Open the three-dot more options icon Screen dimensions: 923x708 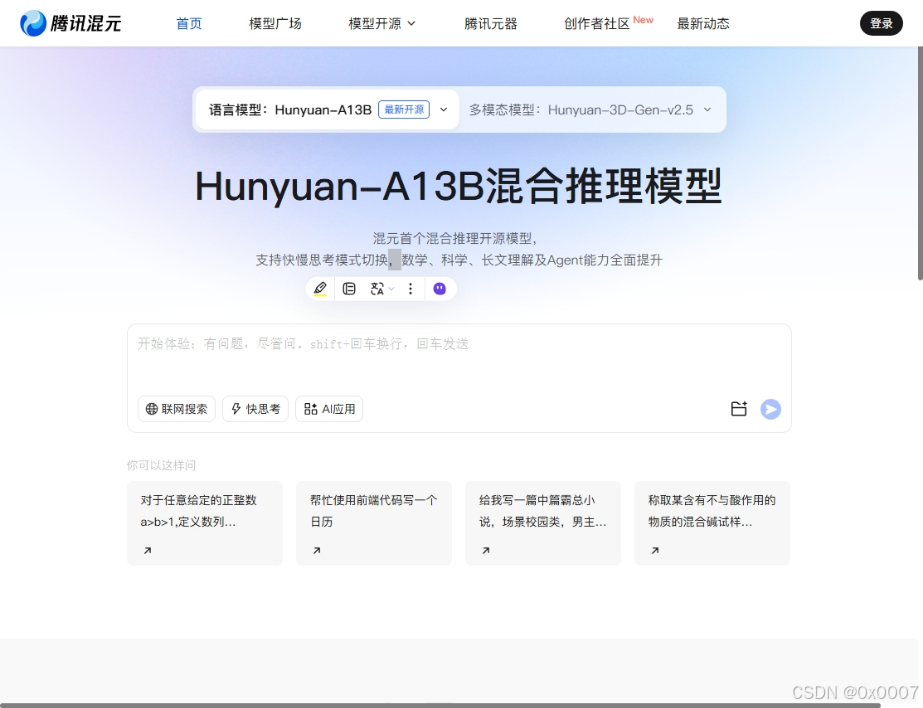411,289
